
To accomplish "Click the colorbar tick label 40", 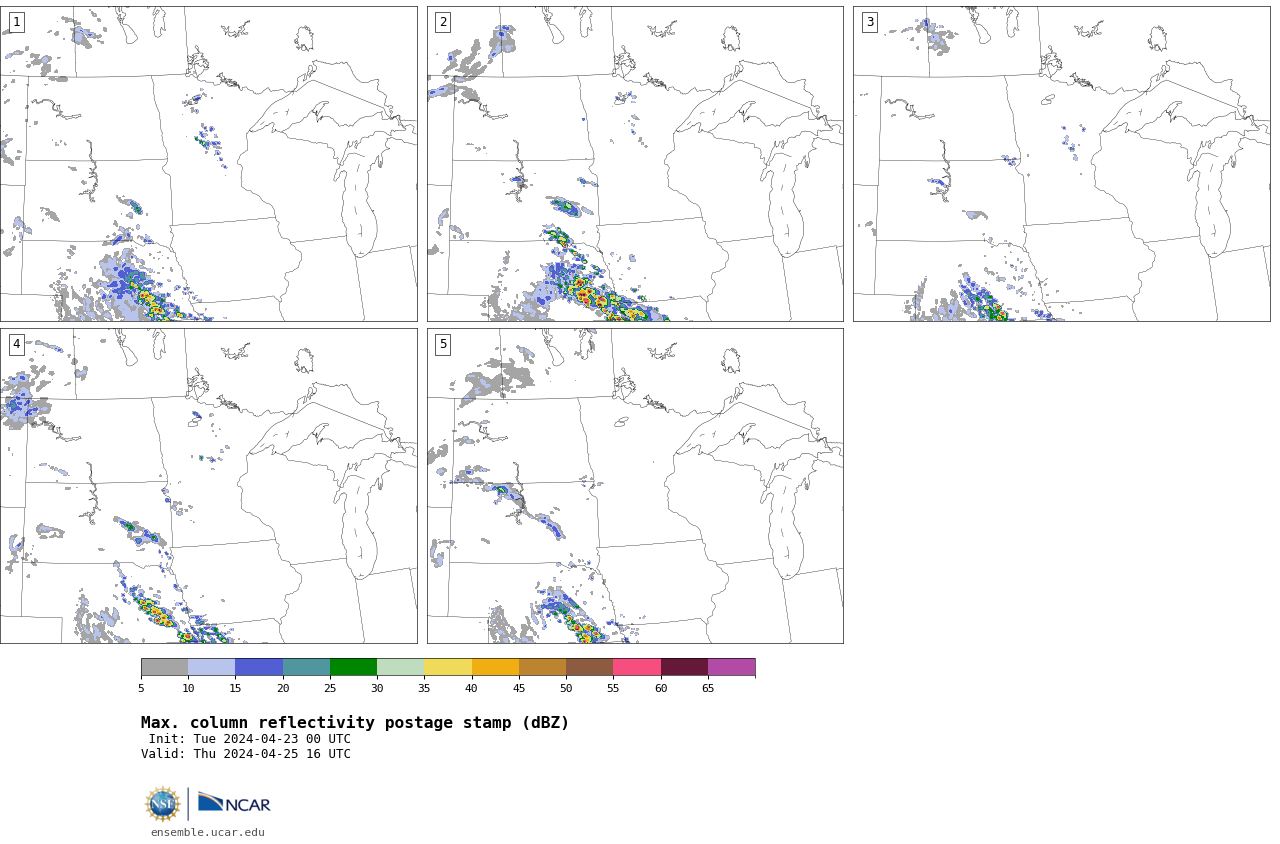I will [472, 688].
